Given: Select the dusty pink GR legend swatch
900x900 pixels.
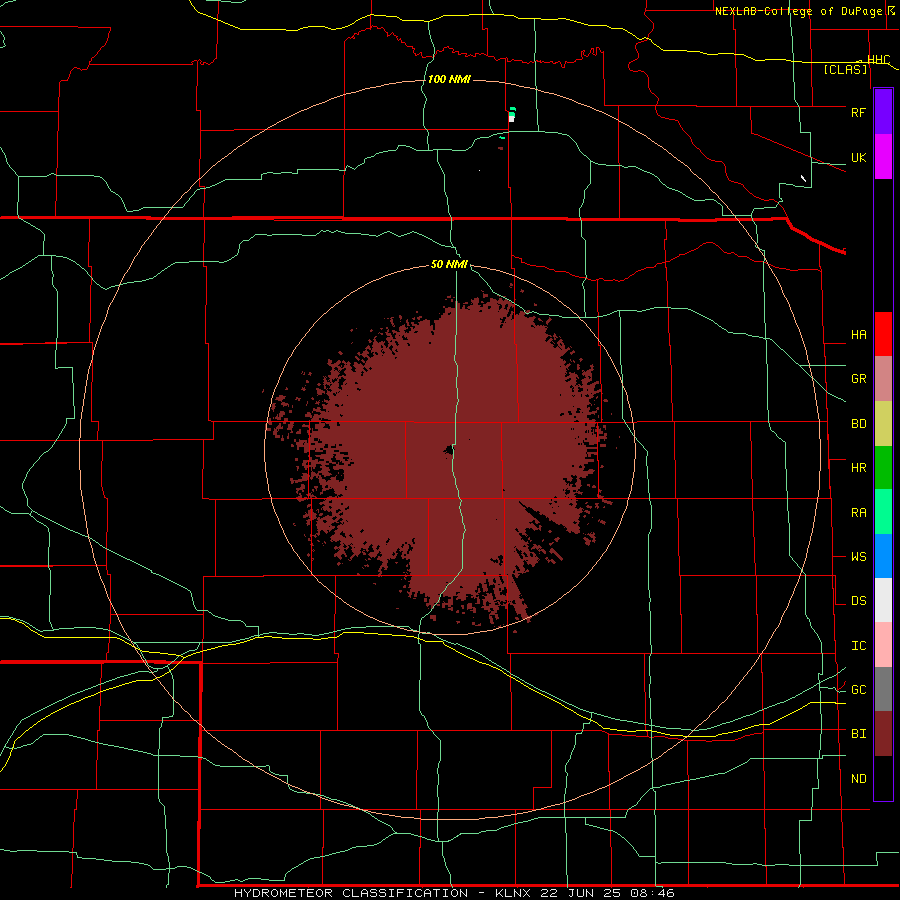Looking at the screenshot, I should [x=883, y=378].
